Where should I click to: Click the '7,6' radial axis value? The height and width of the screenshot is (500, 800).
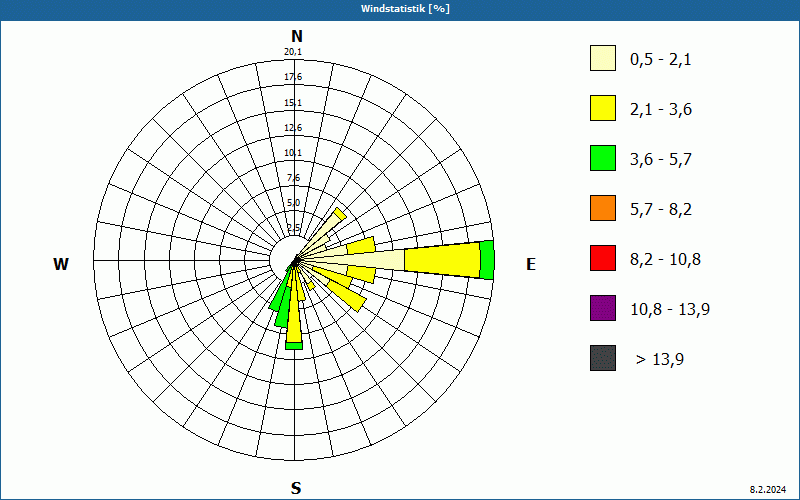point(294,178)
